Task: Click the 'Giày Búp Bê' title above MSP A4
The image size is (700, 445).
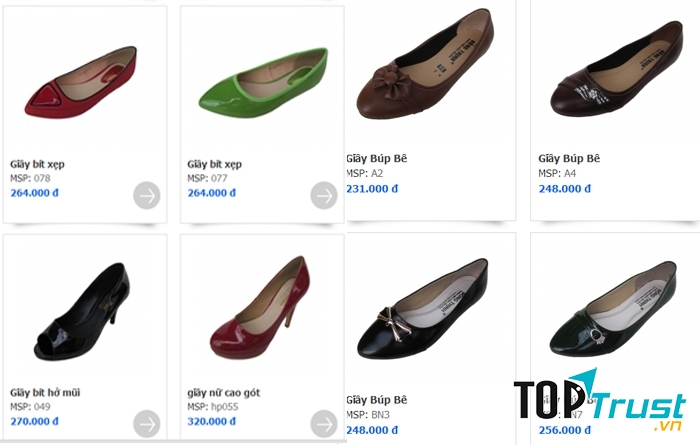Action: coord(569,158)
